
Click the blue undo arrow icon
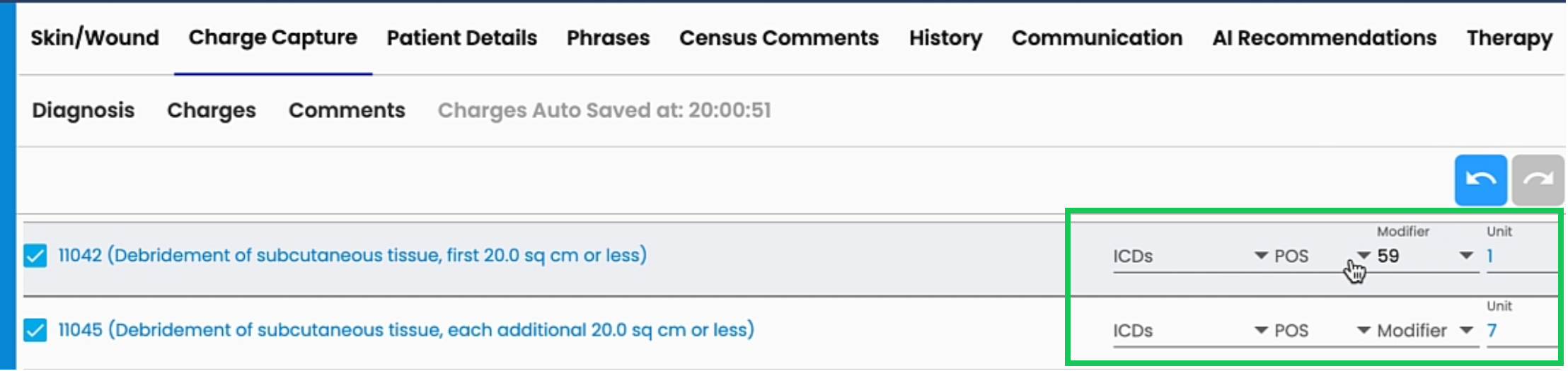(1480, 180)
